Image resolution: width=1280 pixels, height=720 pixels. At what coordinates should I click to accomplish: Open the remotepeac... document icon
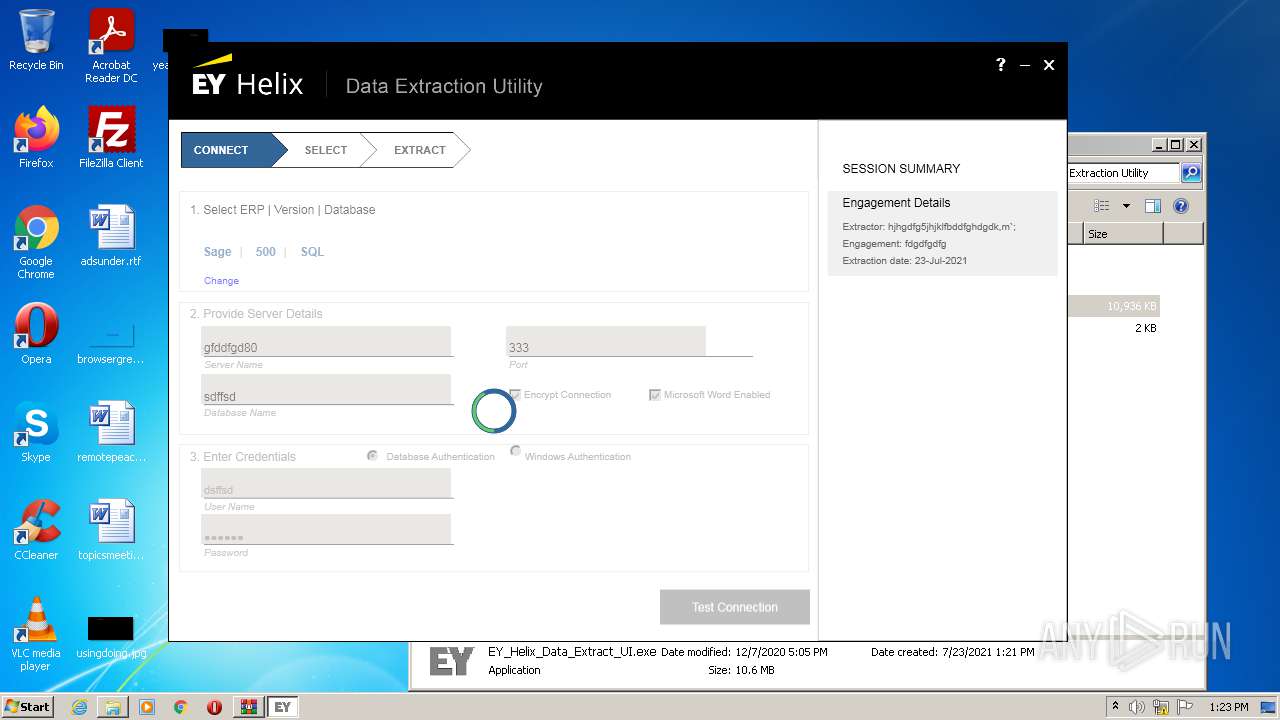click(111, 431)
